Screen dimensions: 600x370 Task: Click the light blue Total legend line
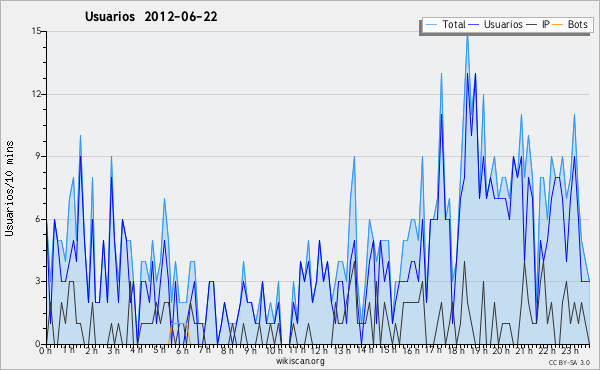[431, 24]
